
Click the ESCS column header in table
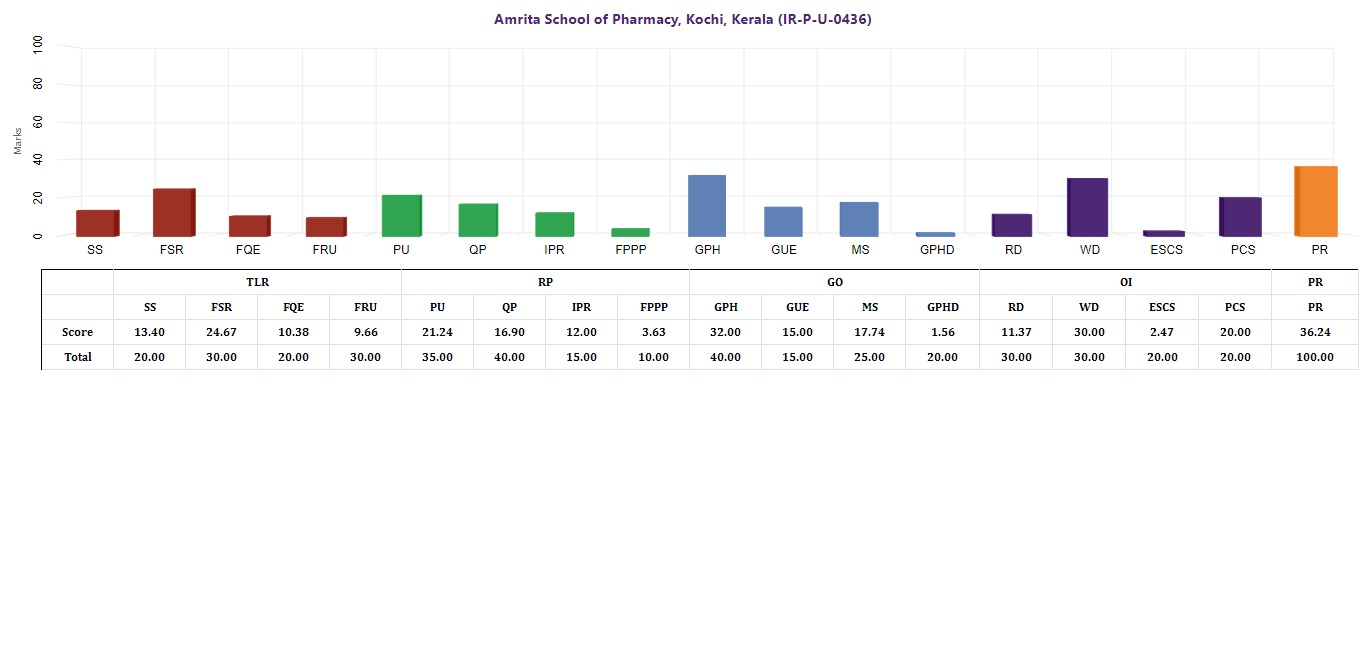pyautogui.click(x=1161, y=307)
